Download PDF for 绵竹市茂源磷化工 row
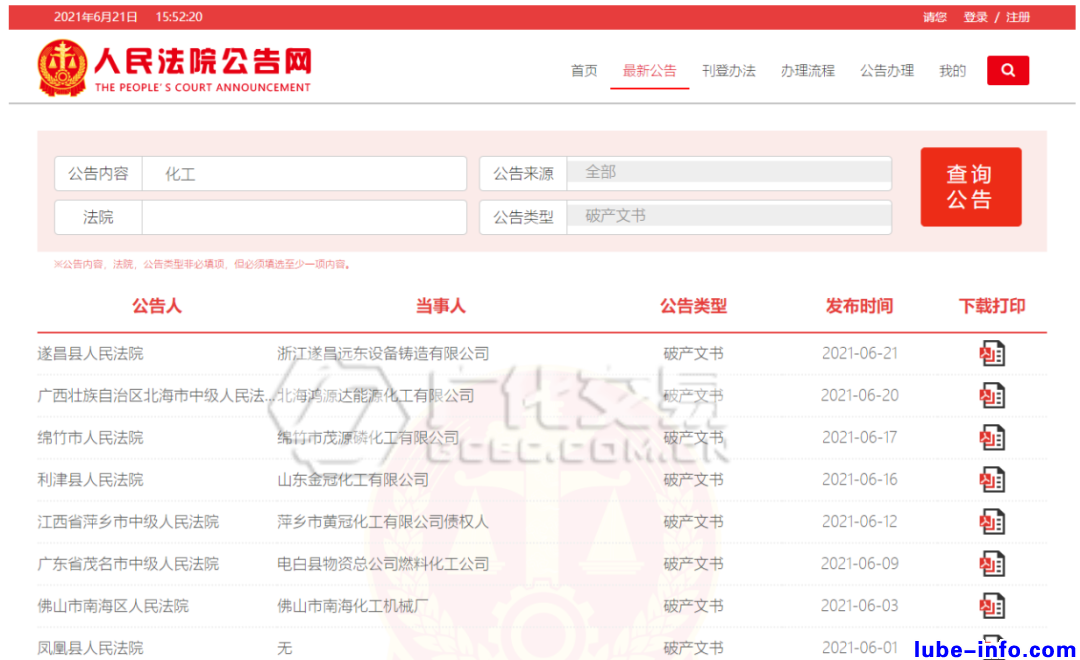This screenshot has width=1080, height=660. (992, 438)
